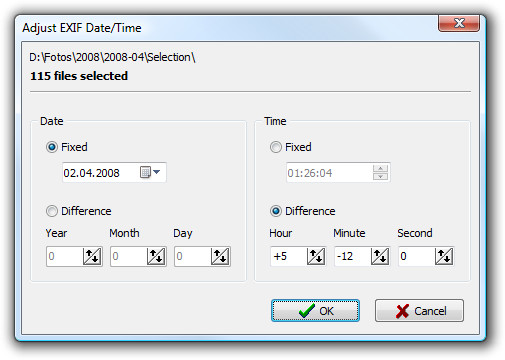Click the Year difference spinner icon
The width and height of the screenshot is (505, 360).
click(92, 256)
